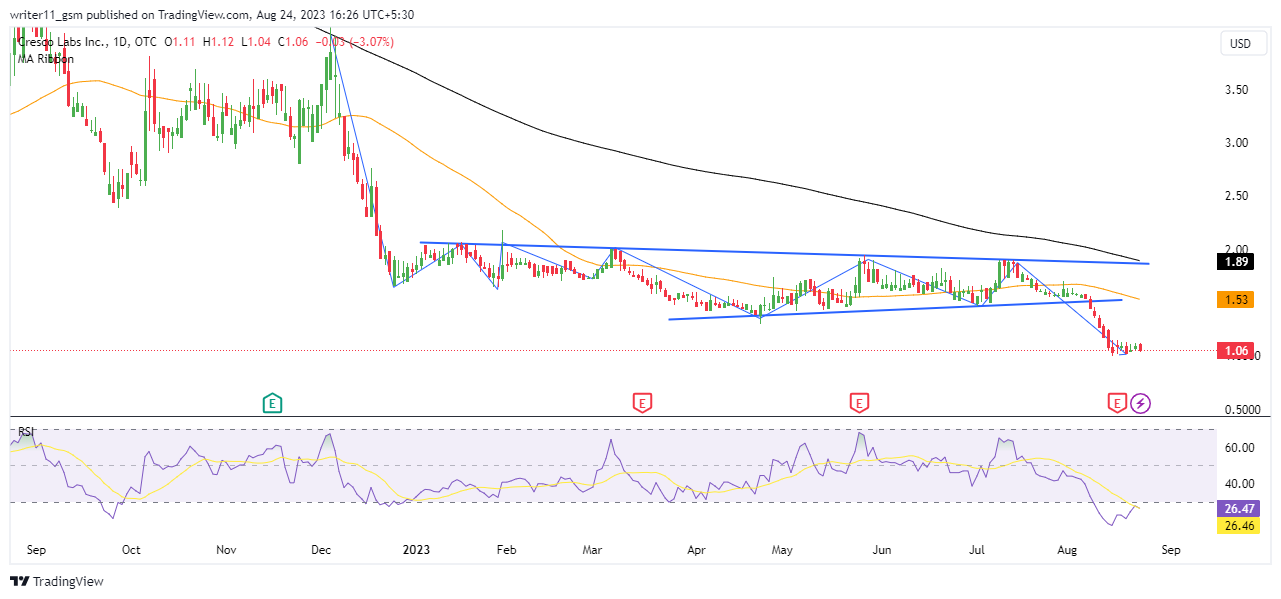1281x599 pixels.
Task: Click the Nov label on time axis
Action: (x=226, y=550)
